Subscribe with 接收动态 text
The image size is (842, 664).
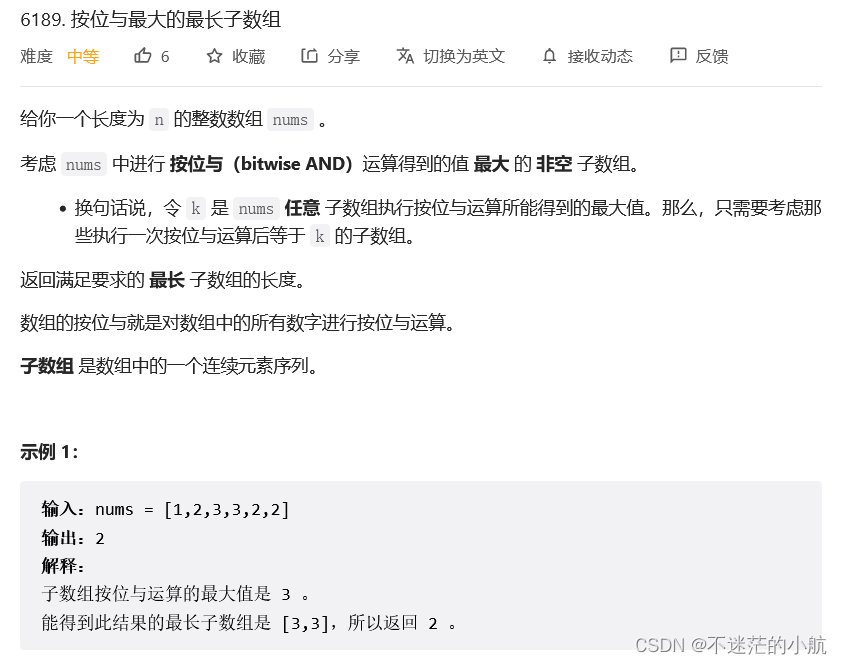(600, 56)
